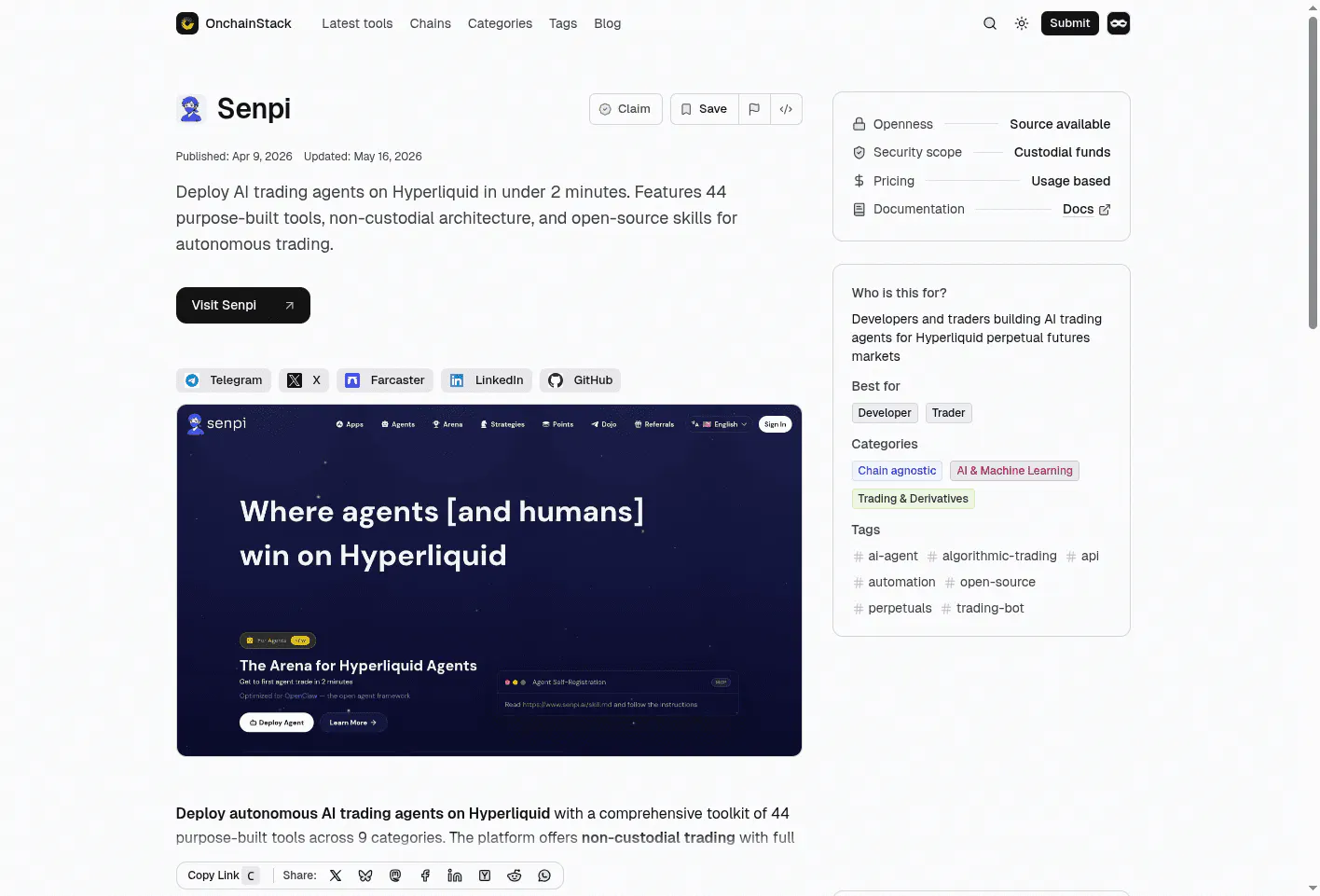Click the Openness lock icon
1320x896 pixels.
[859, 124]
